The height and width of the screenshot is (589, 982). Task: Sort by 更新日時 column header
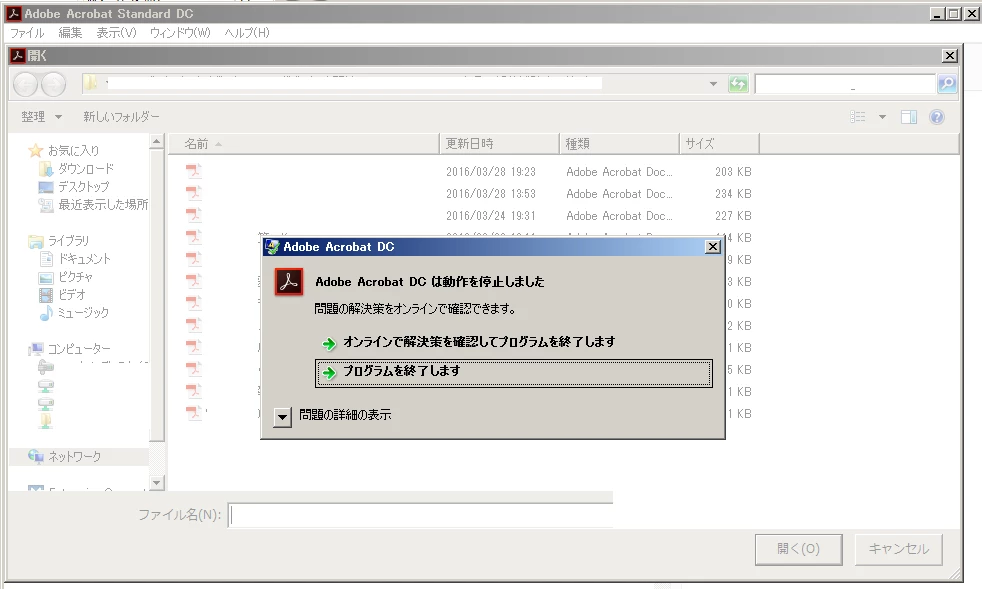499,144
